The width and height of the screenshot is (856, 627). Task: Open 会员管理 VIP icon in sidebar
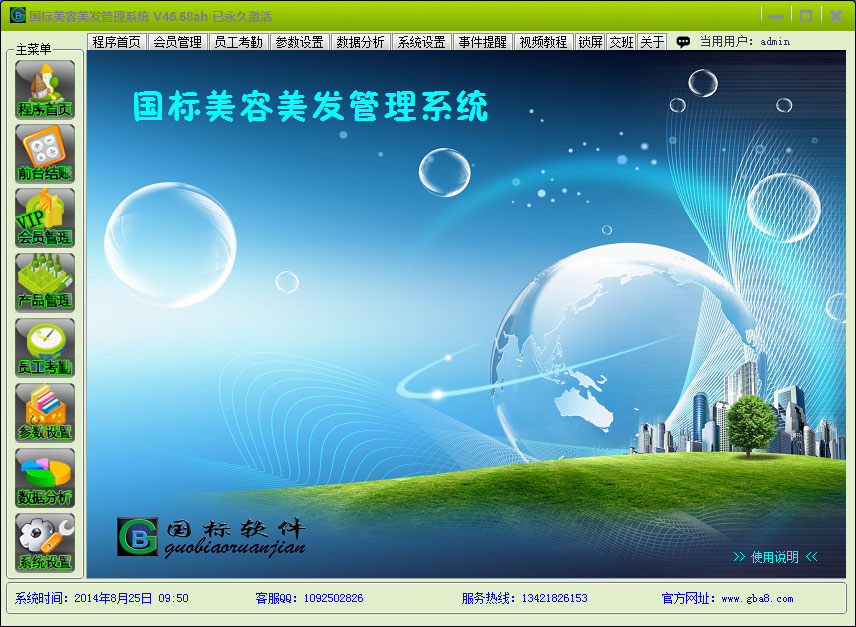pyautogui.click(x=45, y=218)
